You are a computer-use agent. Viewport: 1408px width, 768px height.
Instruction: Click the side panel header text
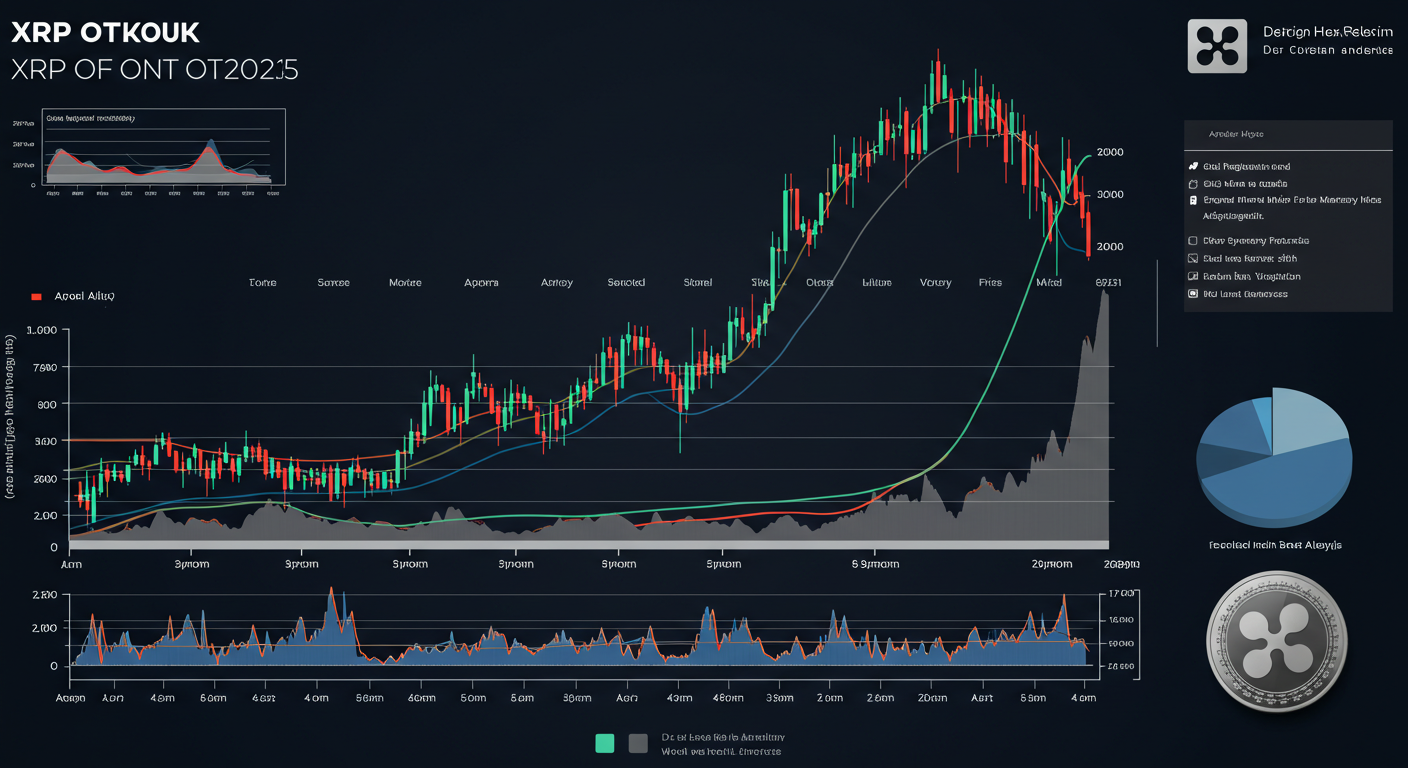(1235, 134)
